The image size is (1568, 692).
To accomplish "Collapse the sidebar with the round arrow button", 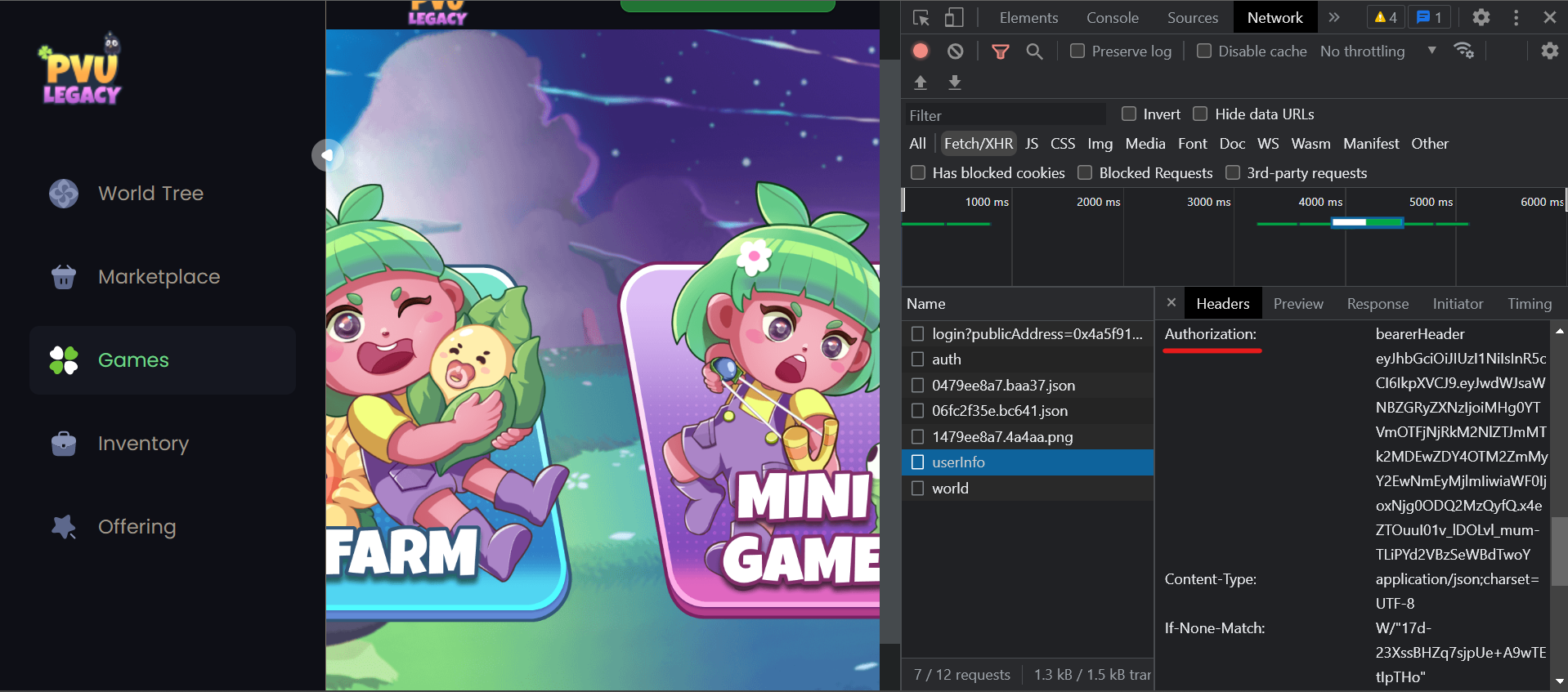I will [x=326, y=154].
